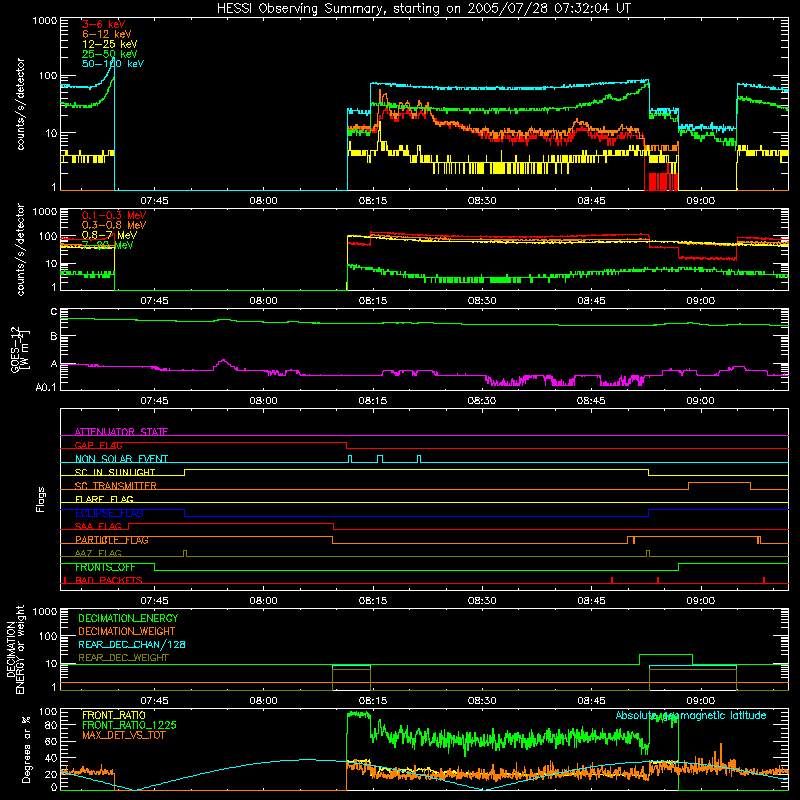Viewport: 800px width, 800px height.
Task: Select the FRONTS_OFF flag label
Action: (105, 567)
